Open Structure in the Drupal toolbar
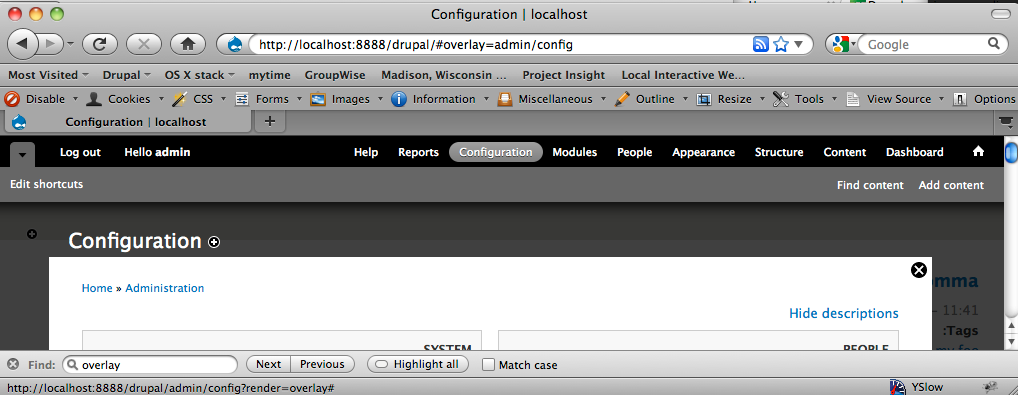1018x395 pixels. (x=778, y=152)
